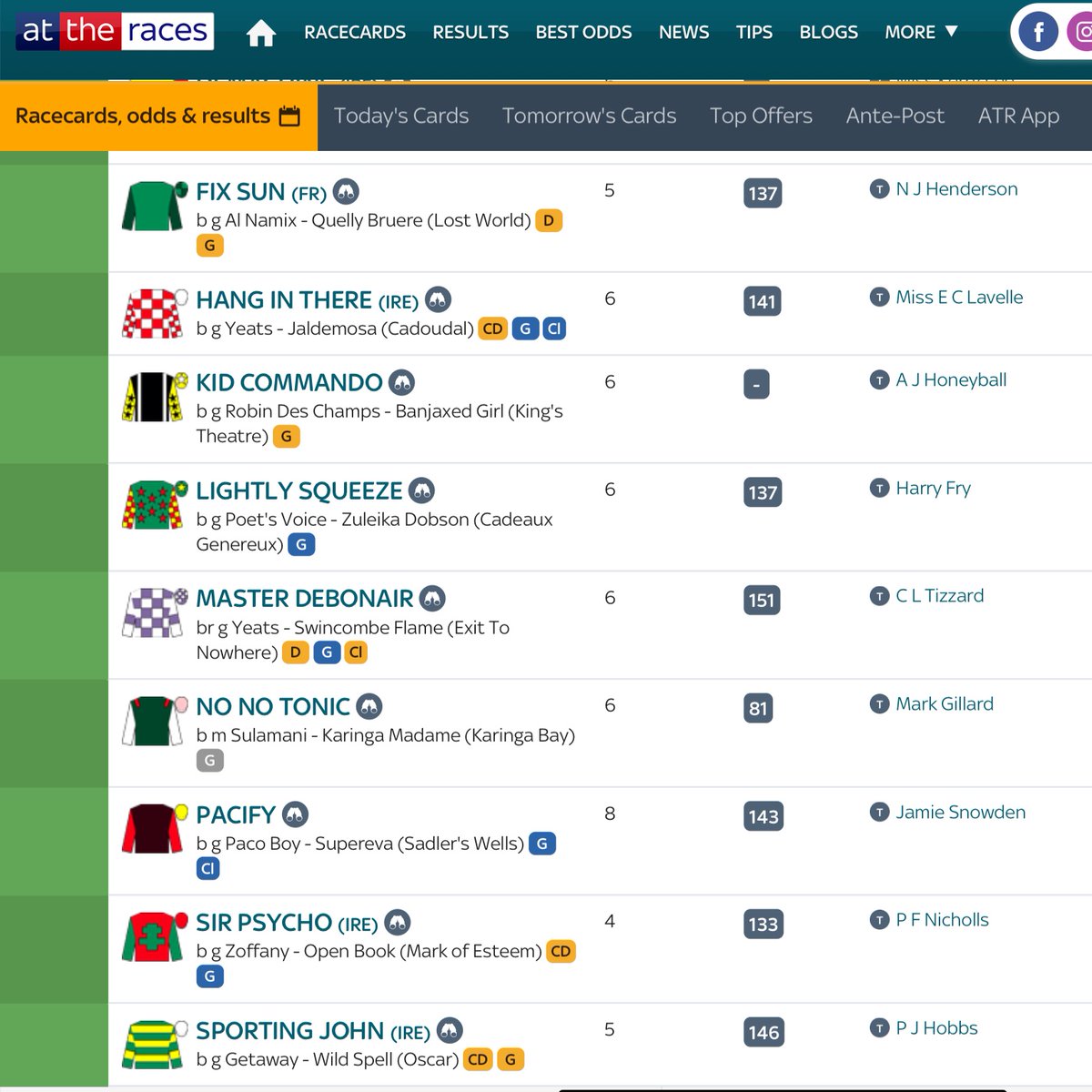The width and height of the screenshot is (1092, 1092).
Task: Click trainer T icon beside P F Nicholls
Action: pyautogui.click(x=879, y=920)
